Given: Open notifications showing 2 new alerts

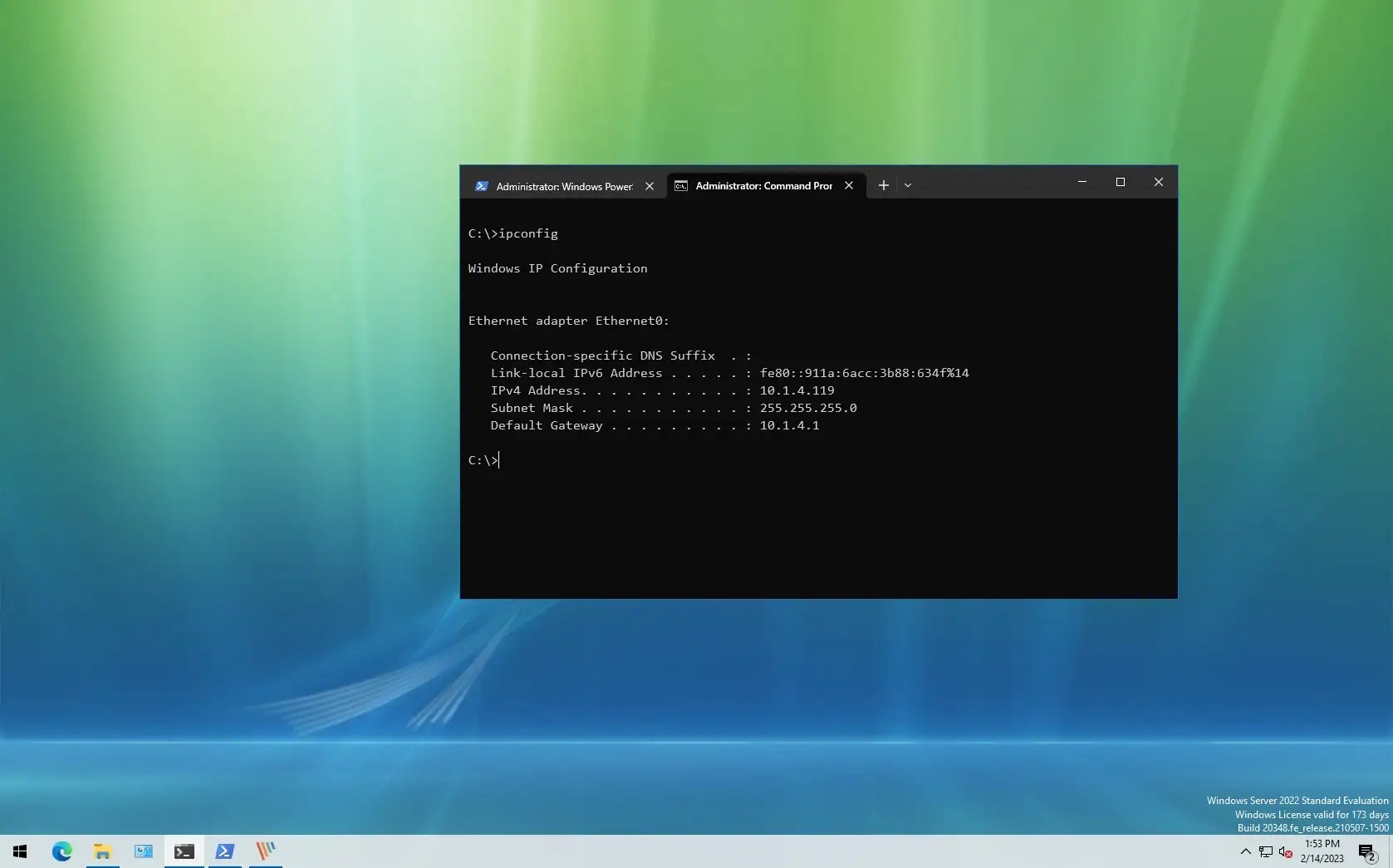Looking at the screenshot, I should click(1367, 851).
